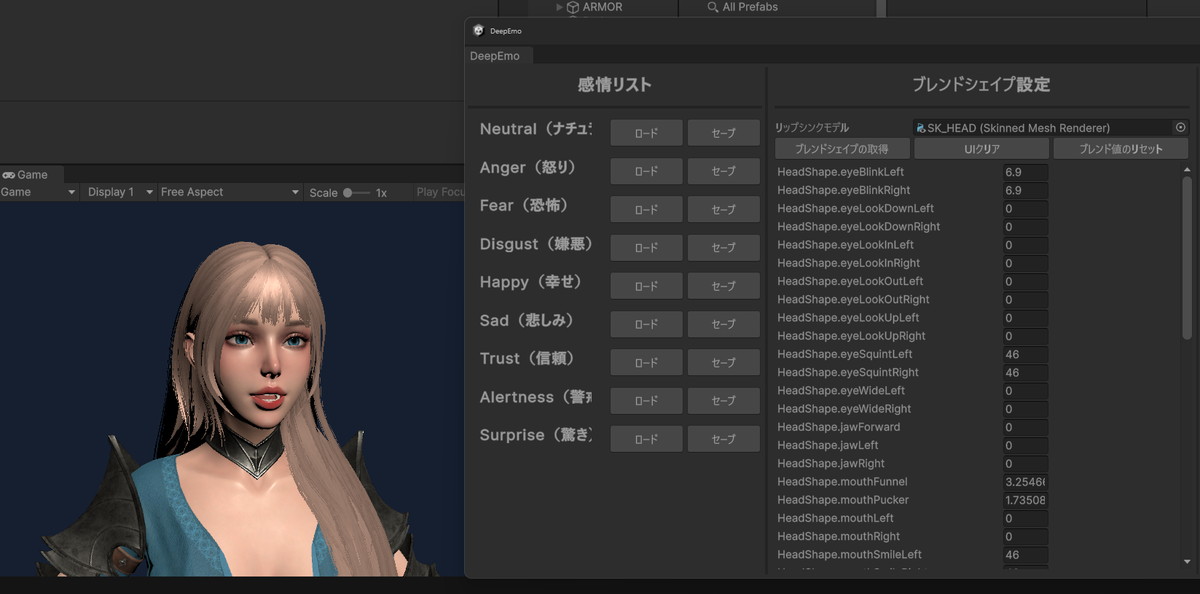The height and width of the screenshot is (594, 1200).
Task: Open the Free Aspect ratio dropdown
Action: pyautogui.click(x=229, y=192)
